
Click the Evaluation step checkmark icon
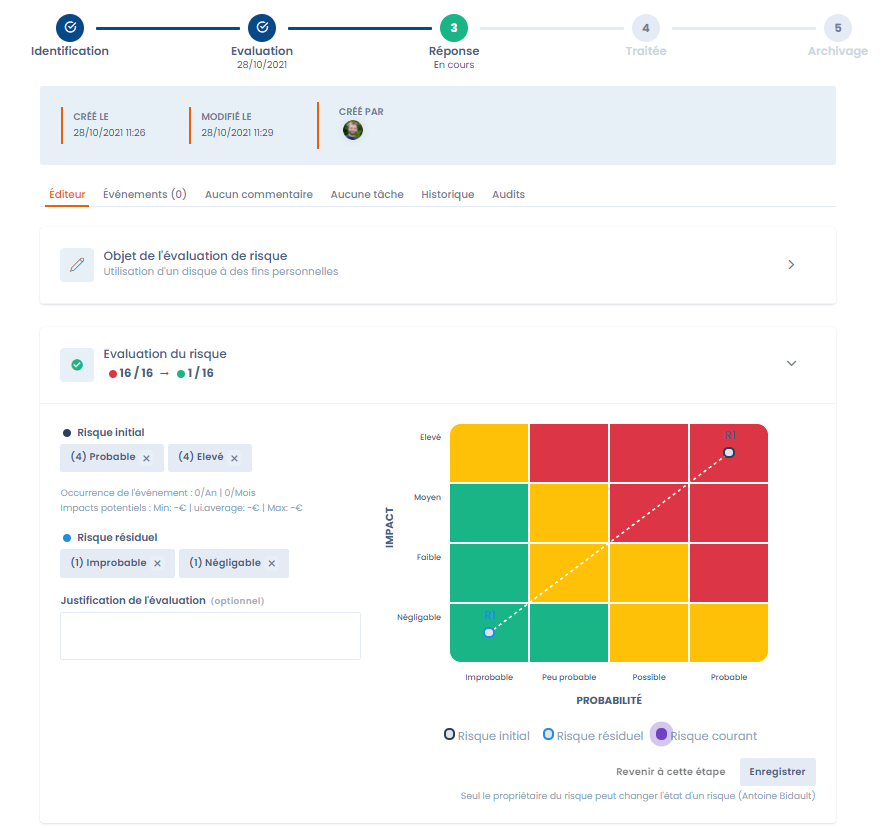(261, 27)
